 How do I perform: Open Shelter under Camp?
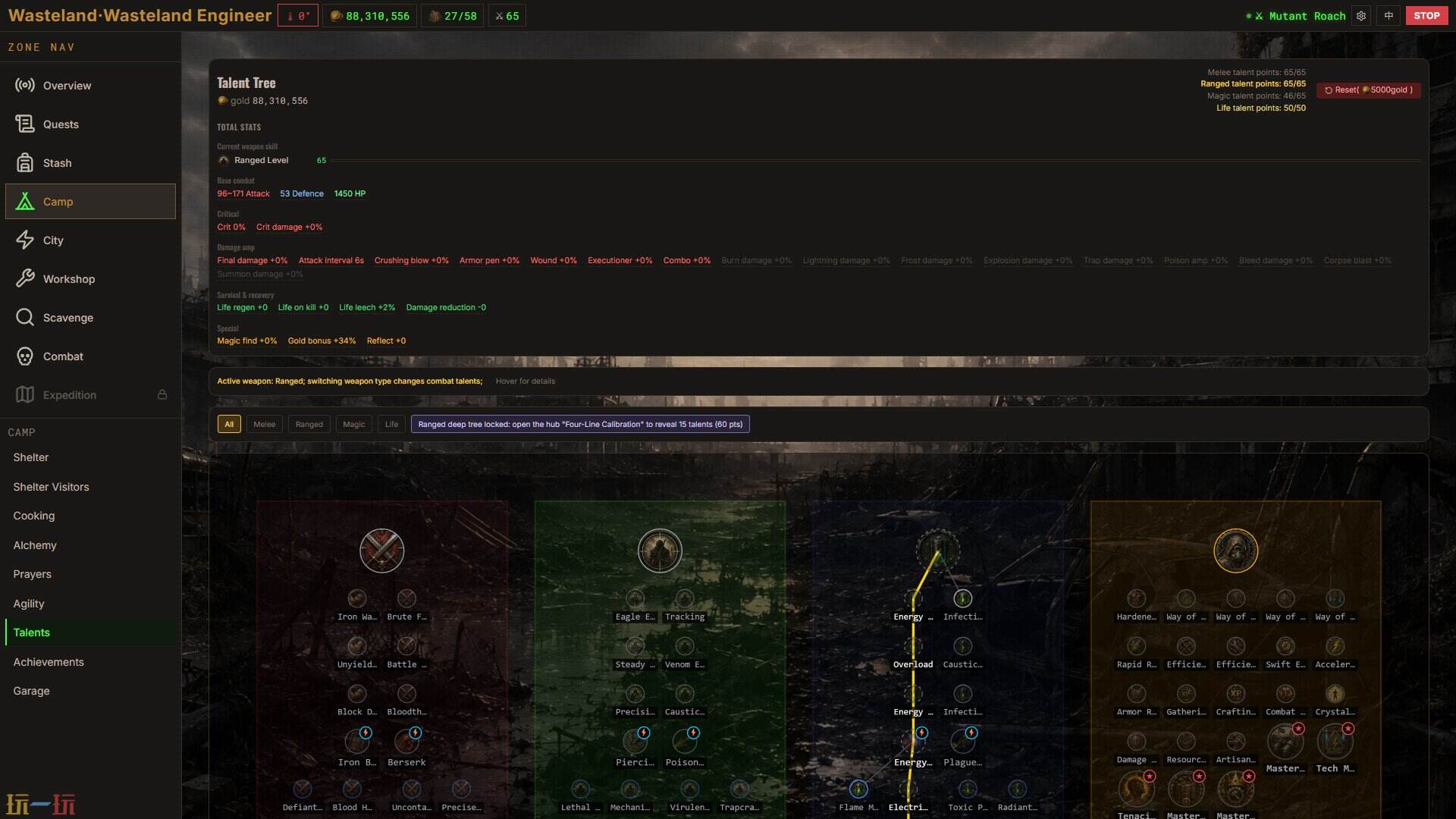point(90,457)
